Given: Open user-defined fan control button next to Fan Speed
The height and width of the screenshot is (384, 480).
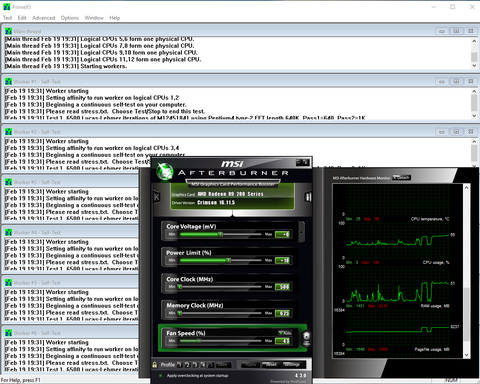Looking at the screenshot, I should [x=306, y=339].
